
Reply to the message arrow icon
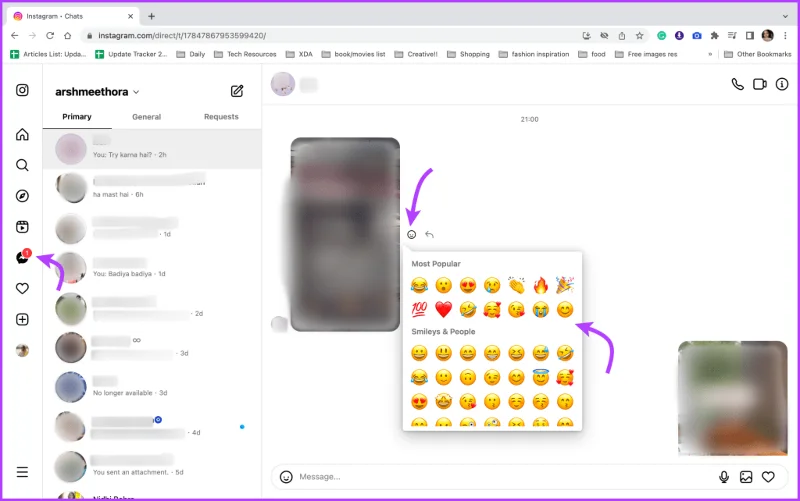tap(429, 234)
